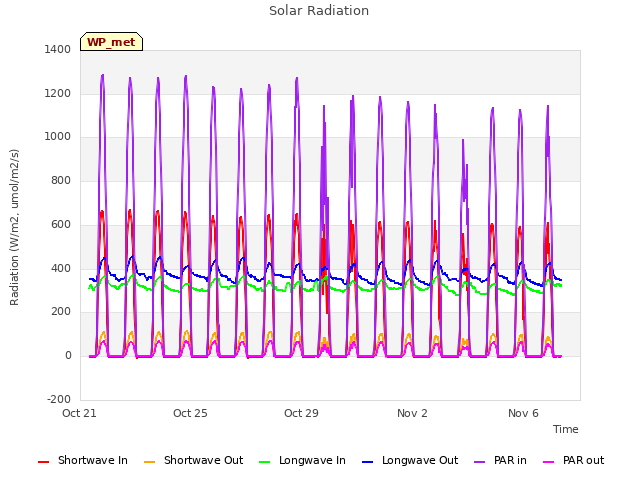Click the 0 y-axis tick label
The height and width of the screenshot is (480, 640).
tap(68, 356)
